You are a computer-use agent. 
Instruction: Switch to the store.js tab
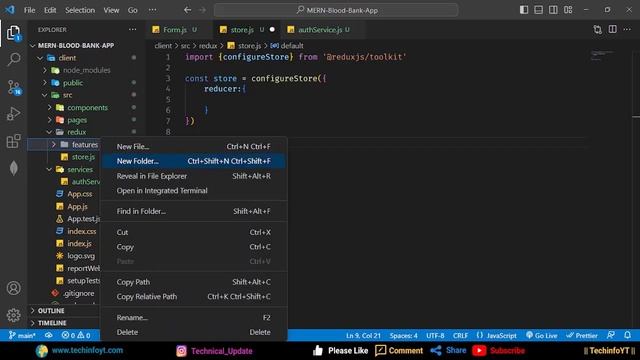pos(247,29)
